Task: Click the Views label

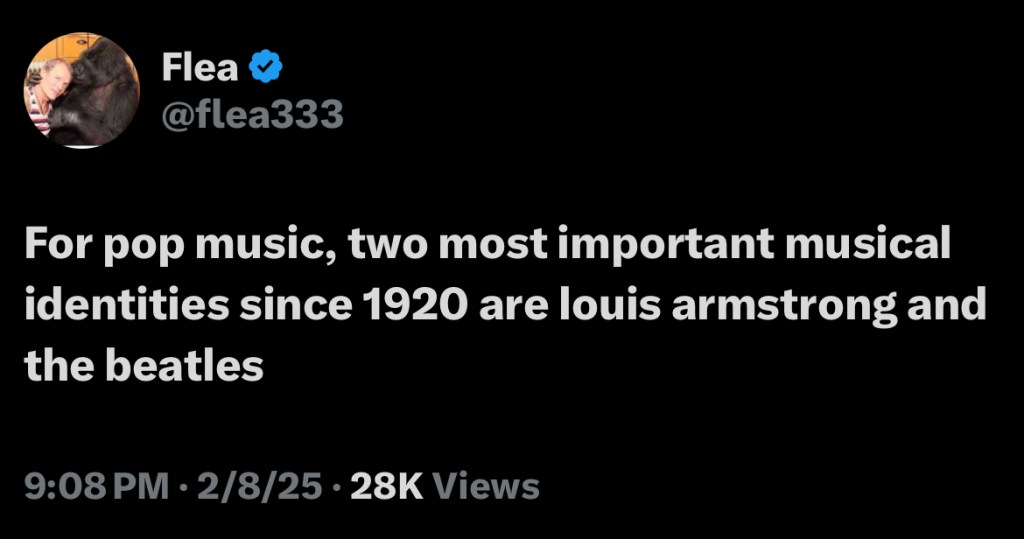Action: [489, 487]
